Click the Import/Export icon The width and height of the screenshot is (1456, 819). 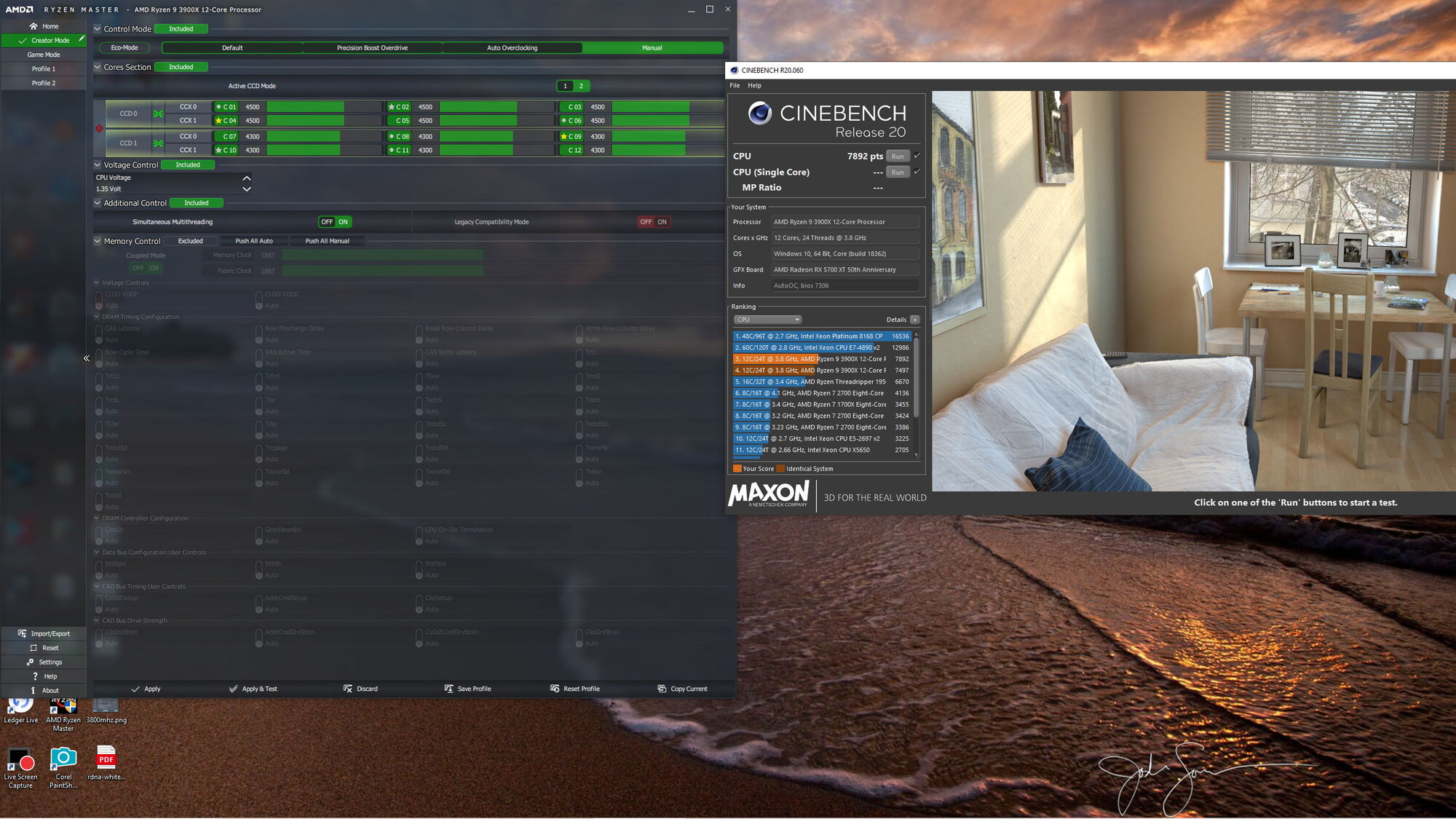pyautogui.click(x=22, y=633)
